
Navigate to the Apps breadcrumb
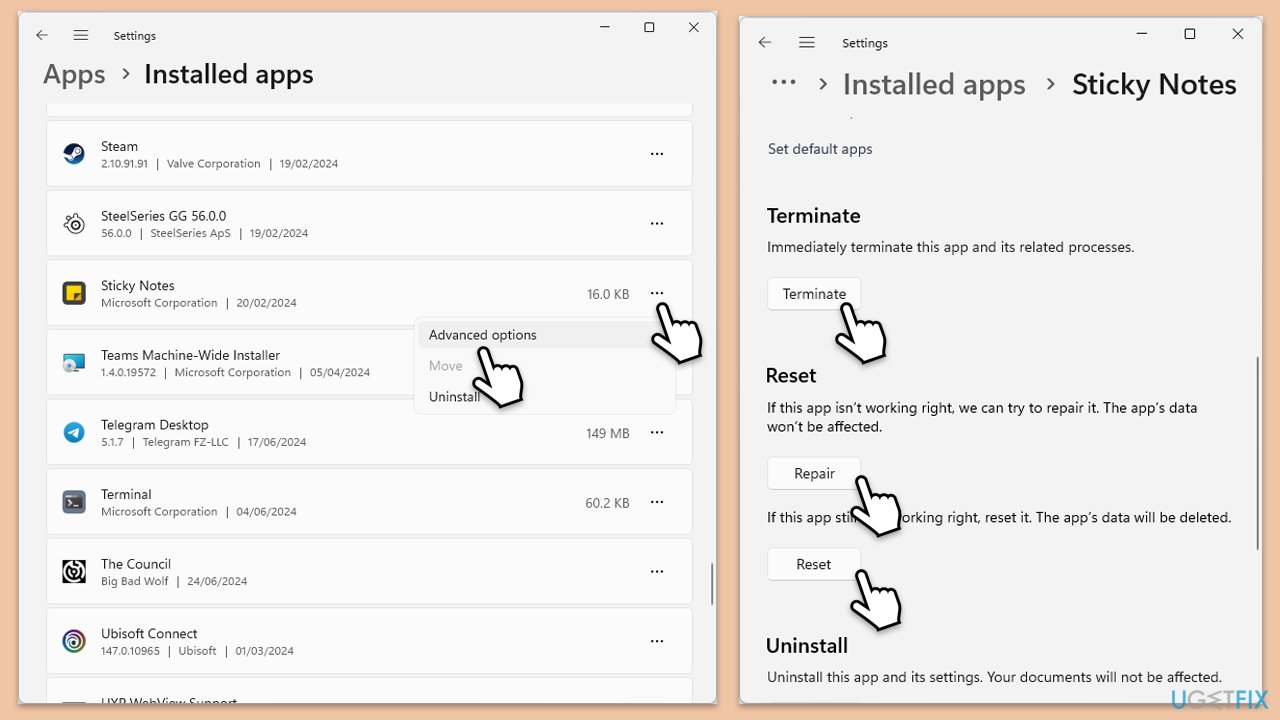pyautogui.click(x=74, y=75)
